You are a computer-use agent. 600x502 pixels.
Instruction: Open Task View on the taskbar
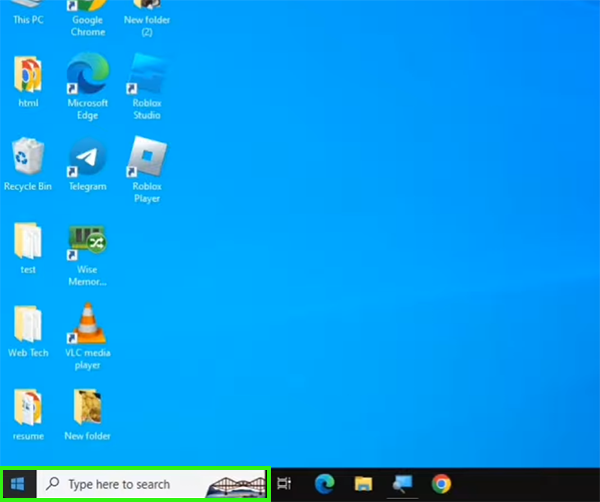tap(284, 484)
